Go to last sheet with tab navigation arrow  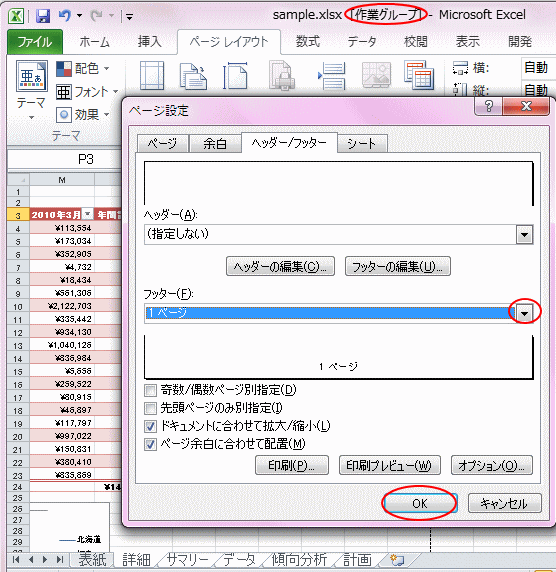point(60,559)
